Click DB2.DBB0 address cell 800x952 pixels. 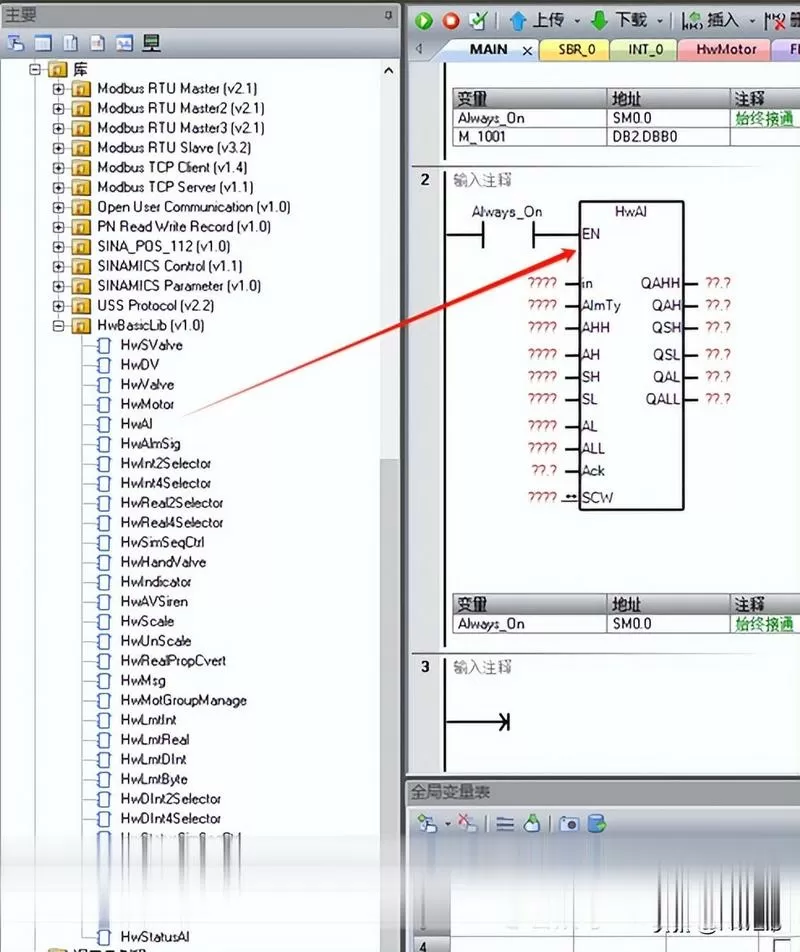pos(668,137)
